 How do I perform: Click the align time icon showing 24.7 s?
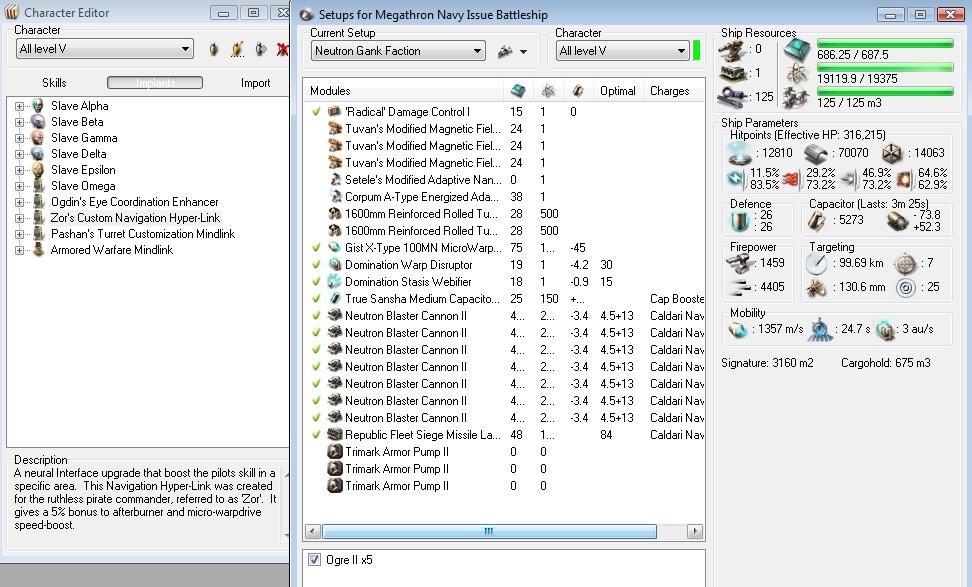[820, 330]
